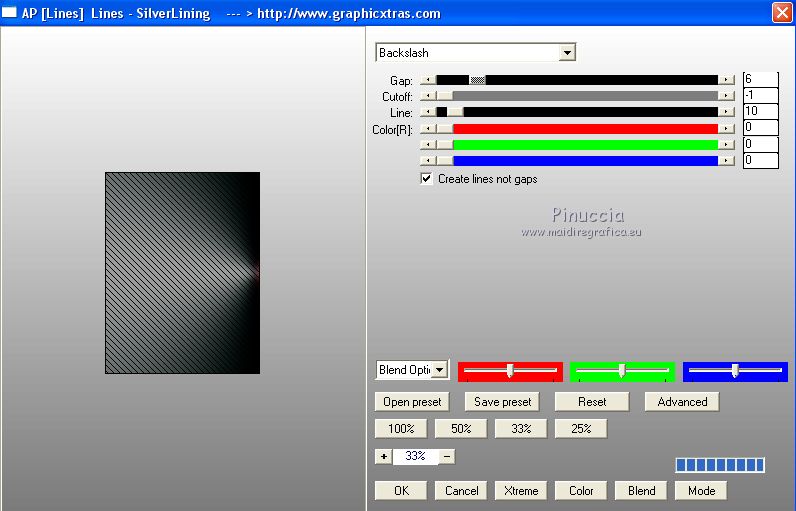Image resolution: width=796 pixels, height=511 pixels.
Task: Confirm with the OK button
Action: click(x=401, y=491)
